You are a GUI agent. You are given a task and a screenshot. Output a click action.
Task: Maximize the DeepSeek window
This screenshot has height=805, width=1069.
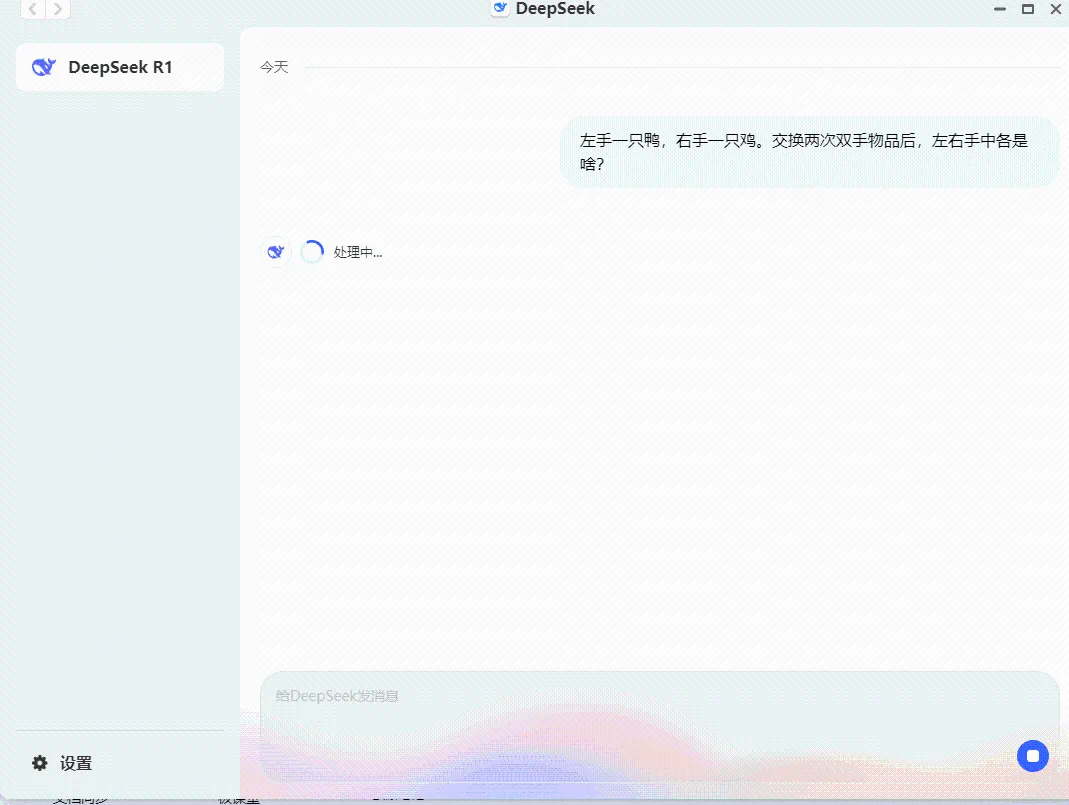(1027, 9)
